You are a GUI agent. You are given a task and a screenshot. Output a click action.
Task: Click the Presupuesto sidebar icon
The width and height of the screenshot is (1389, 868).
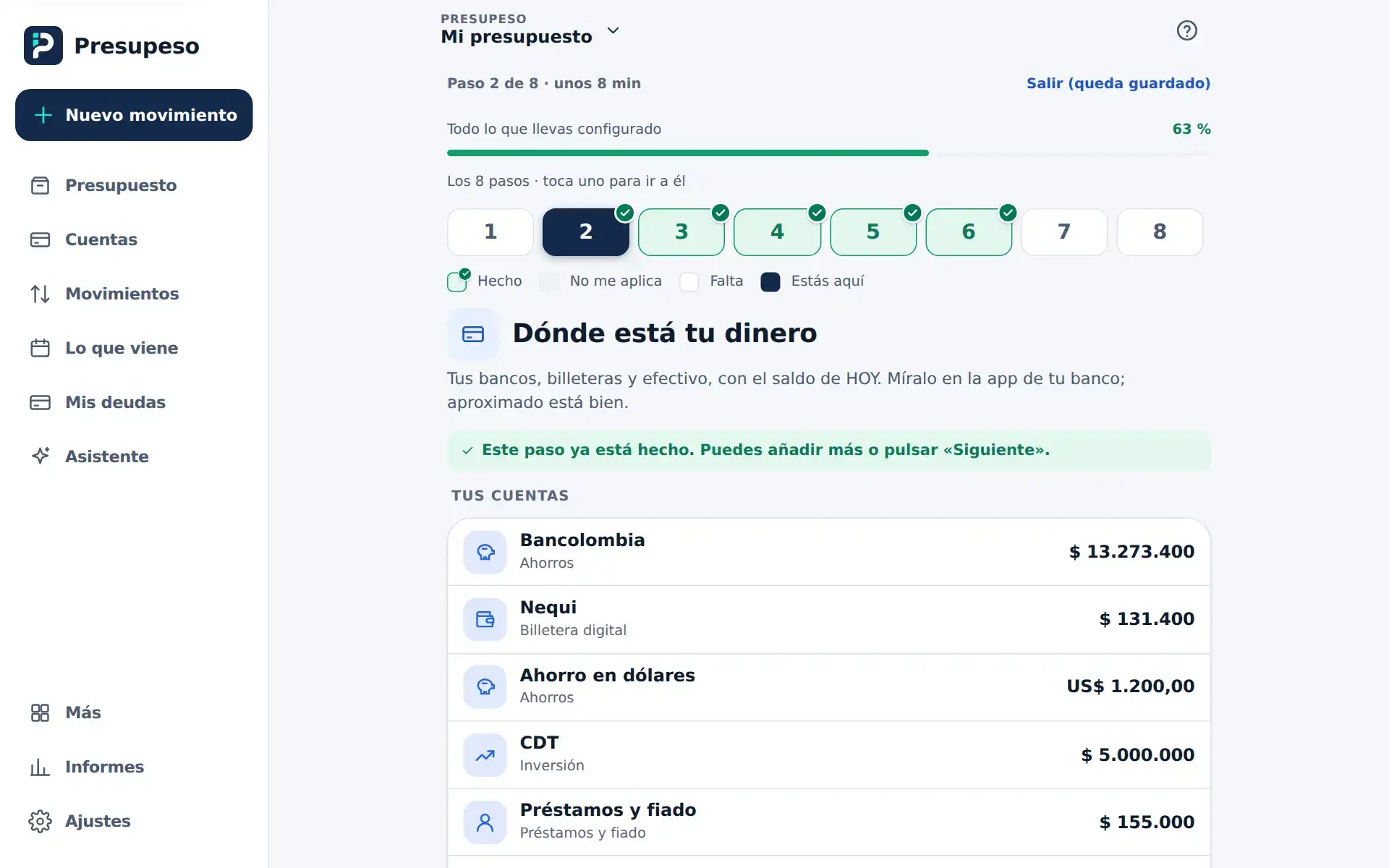point(41,185)
